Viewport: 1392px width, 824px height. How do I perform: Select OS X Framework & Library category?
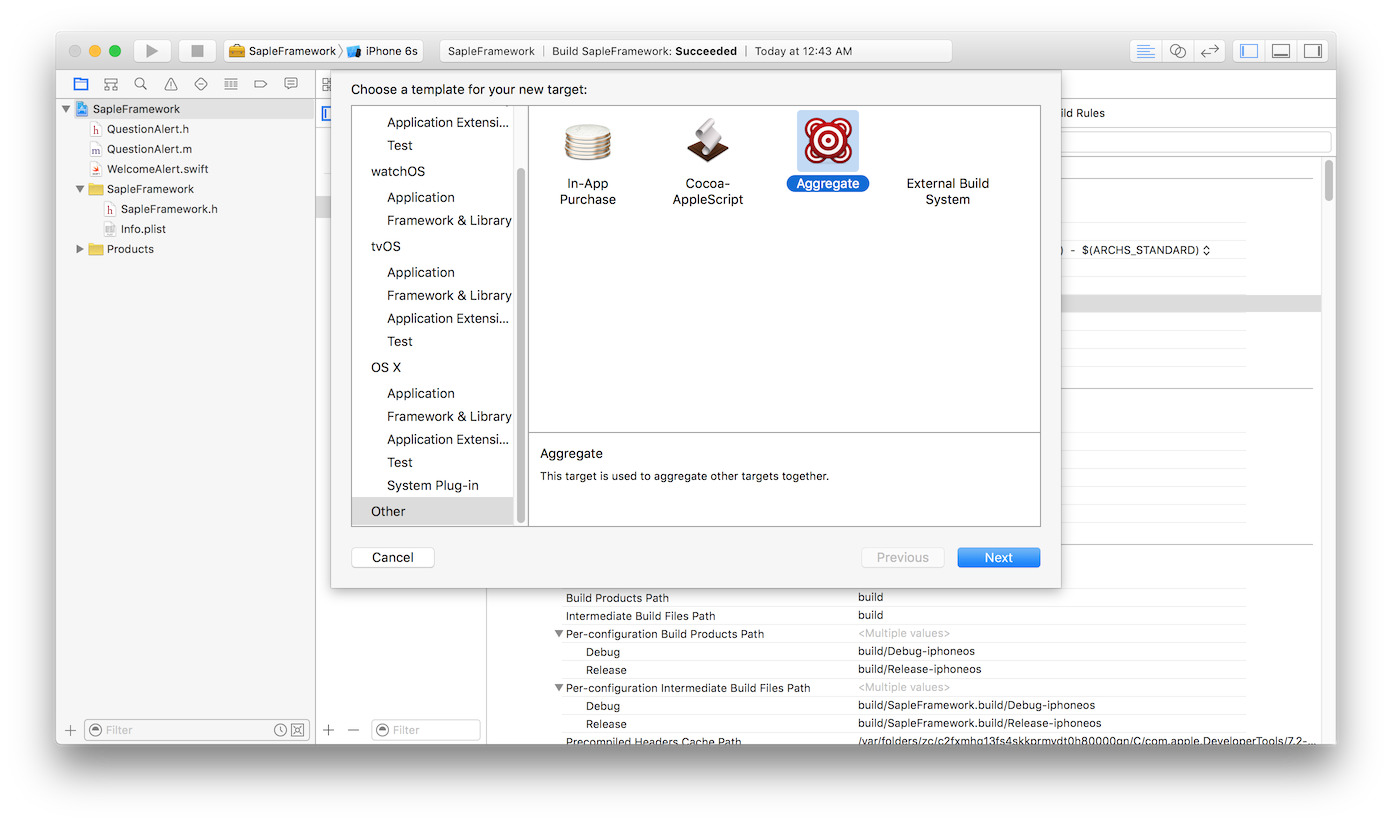tap(449, 416)
